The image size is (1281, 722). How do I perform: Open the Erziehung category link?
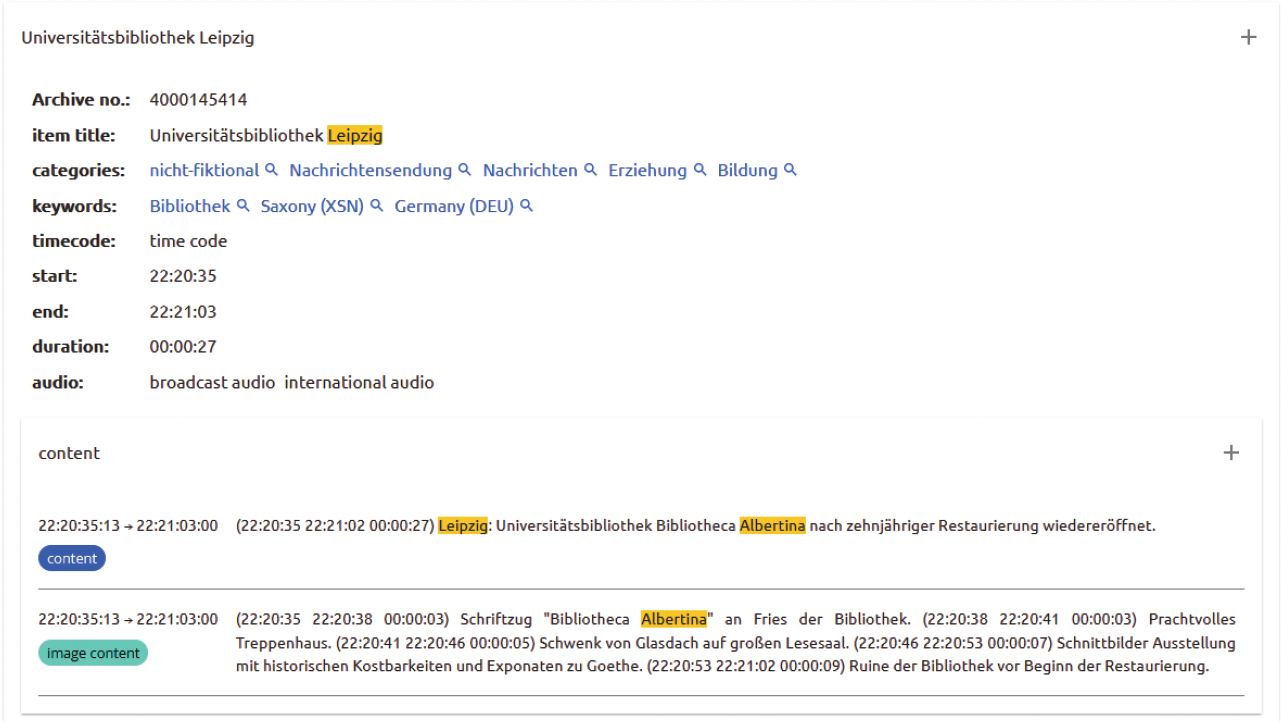click(648, 170)
